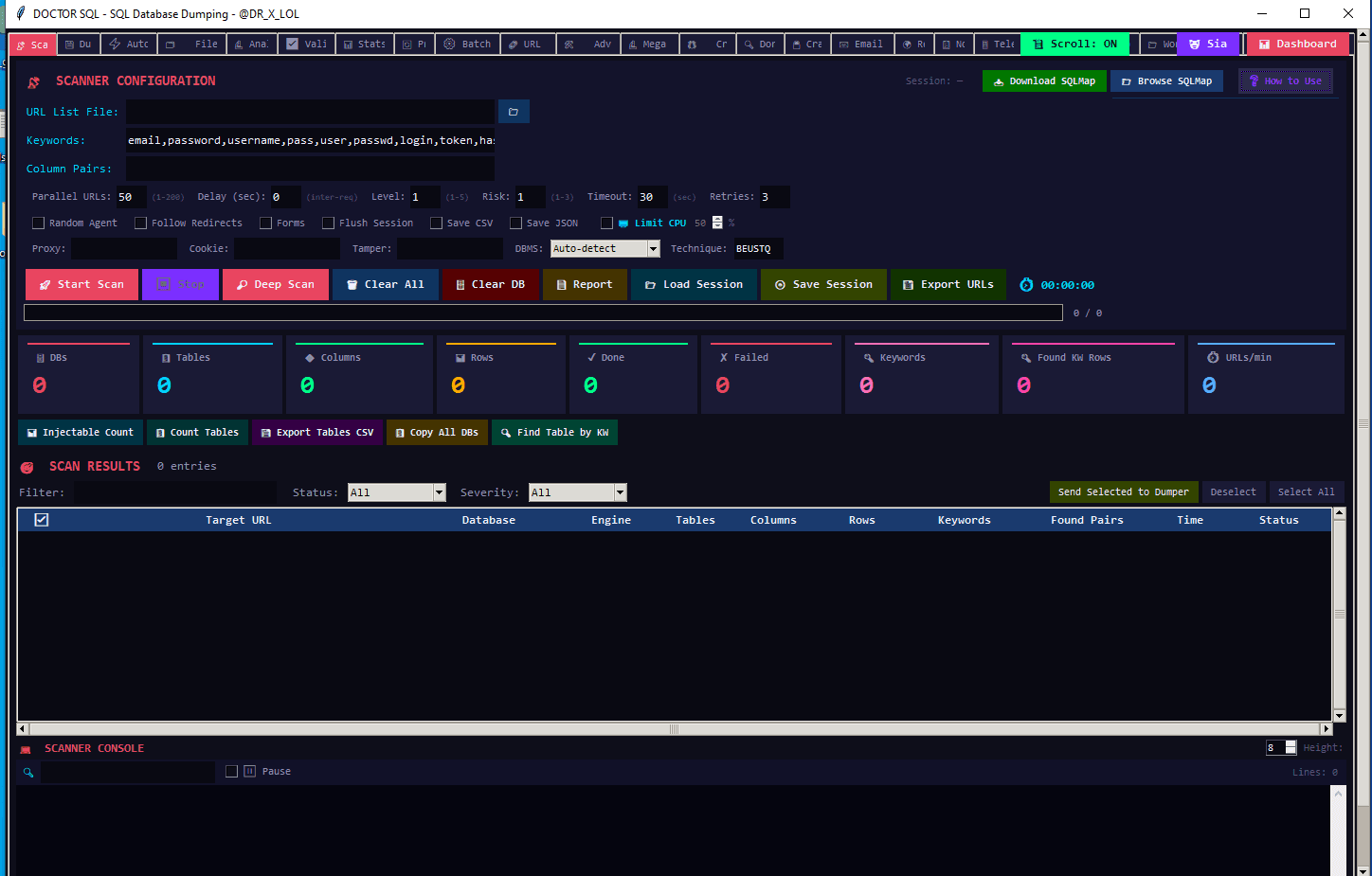Check the Forms option
This screenshot has width=1372, height=876.
pos(266,223)
